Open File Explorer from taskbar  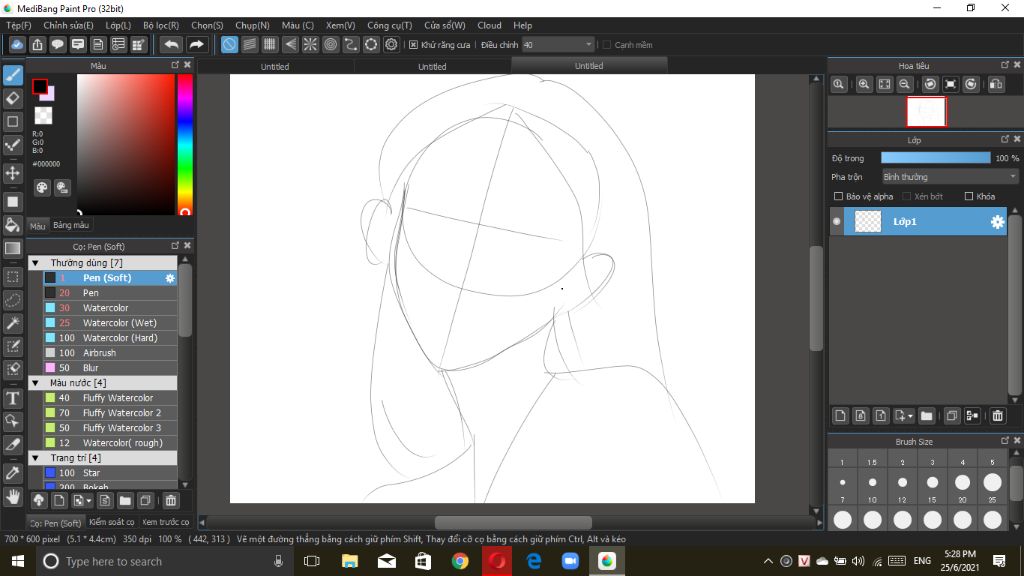[x=350, y=562]
